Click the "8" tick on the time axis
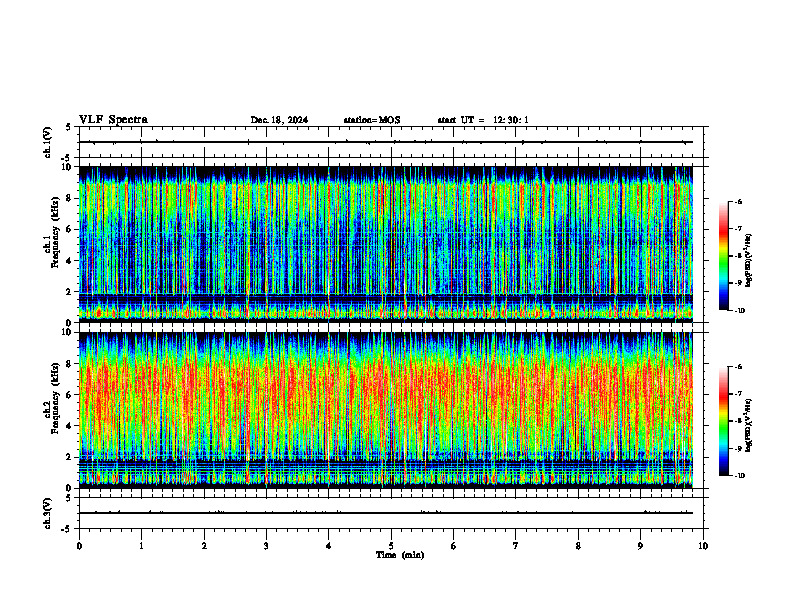The width and height of the screenshot is (792, 612). coord(578,546)
